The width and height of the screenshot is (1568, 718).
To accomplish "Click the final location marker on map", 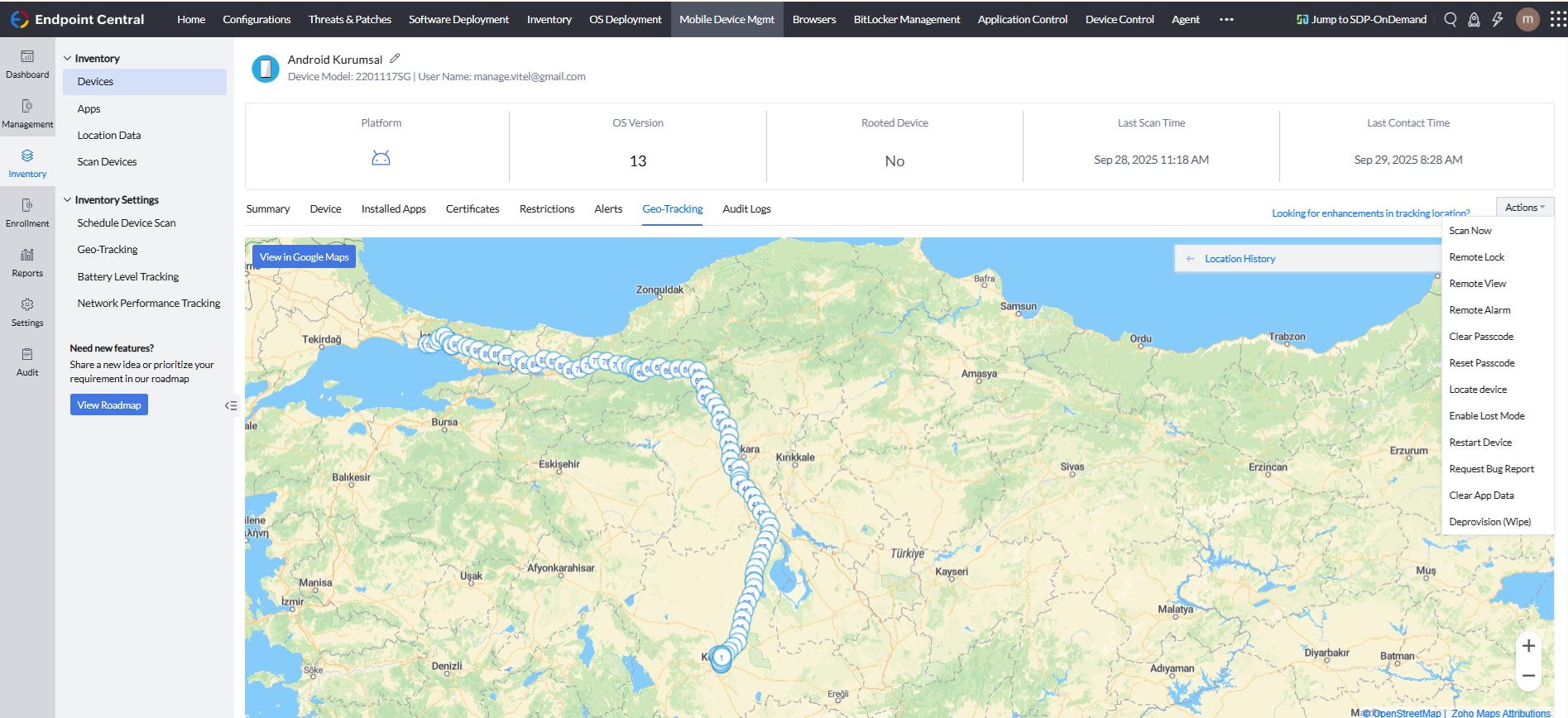I will point(722,658).
